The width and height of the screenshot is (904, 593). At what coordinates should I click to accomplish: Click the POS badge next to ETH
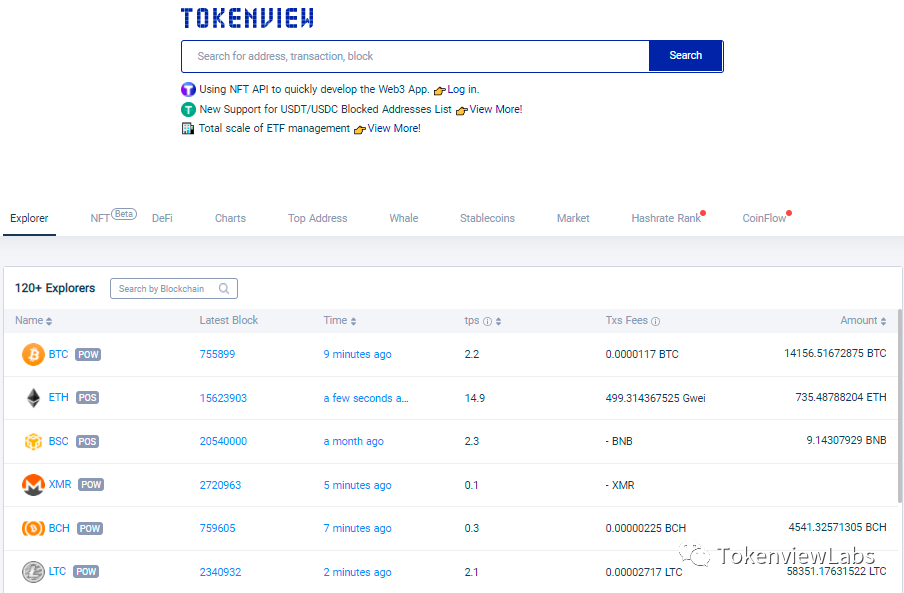click(88, 398)
